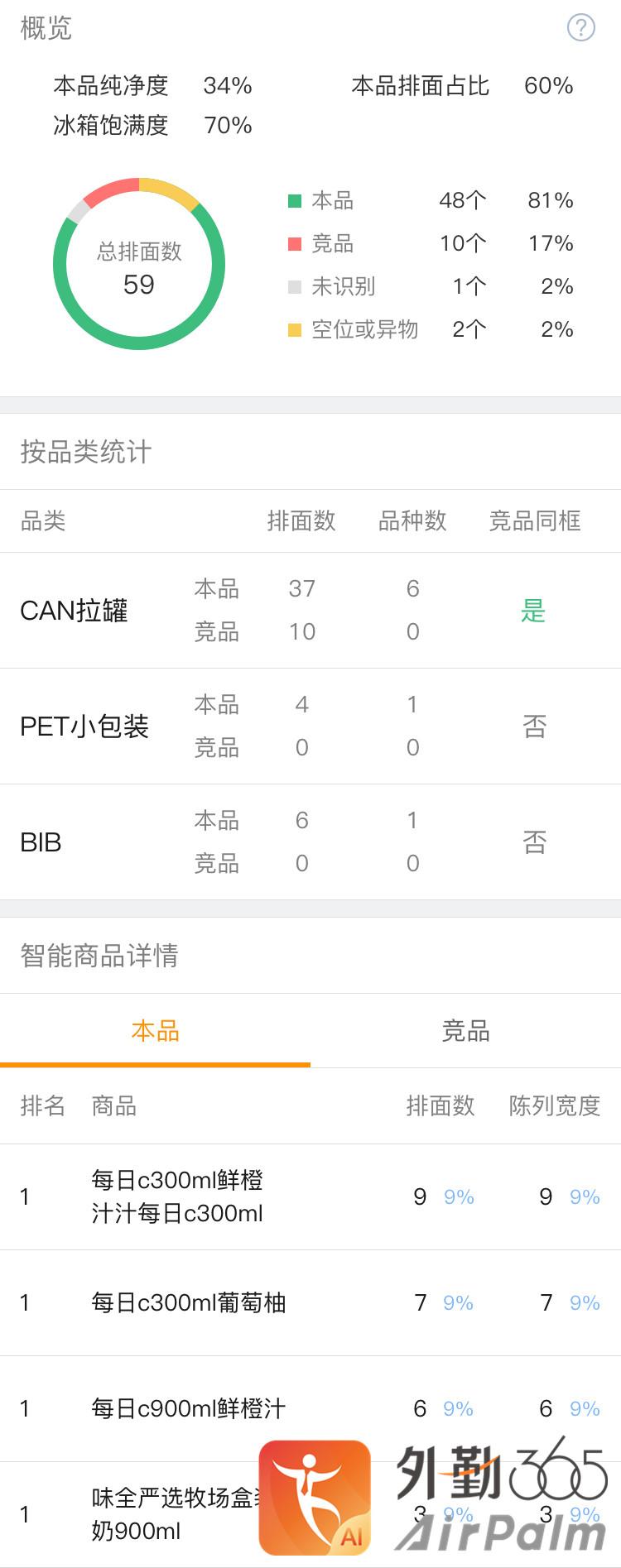This screenshot has height=1568, width=621.
Task: Tap the orange AI app logo icon
Action: click(315, 1498)
